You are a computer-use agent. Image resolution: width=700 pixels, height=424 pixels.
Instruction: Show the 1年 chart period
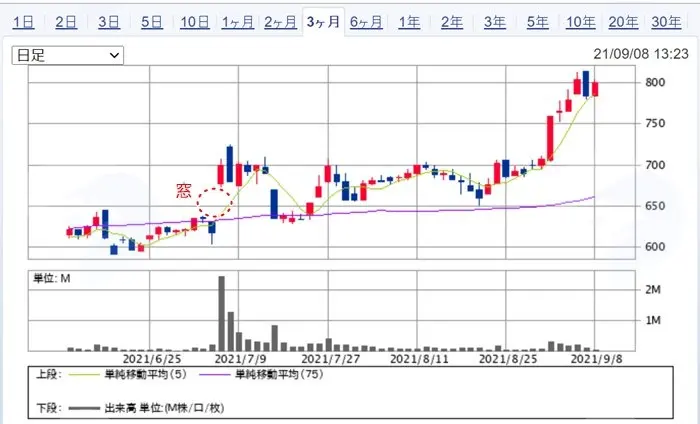(409, 22)
